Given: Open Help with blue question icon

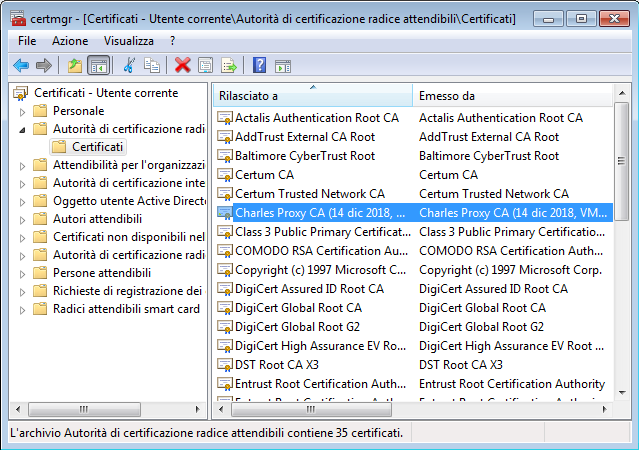Looking at the screenshot, I should 259,65.
